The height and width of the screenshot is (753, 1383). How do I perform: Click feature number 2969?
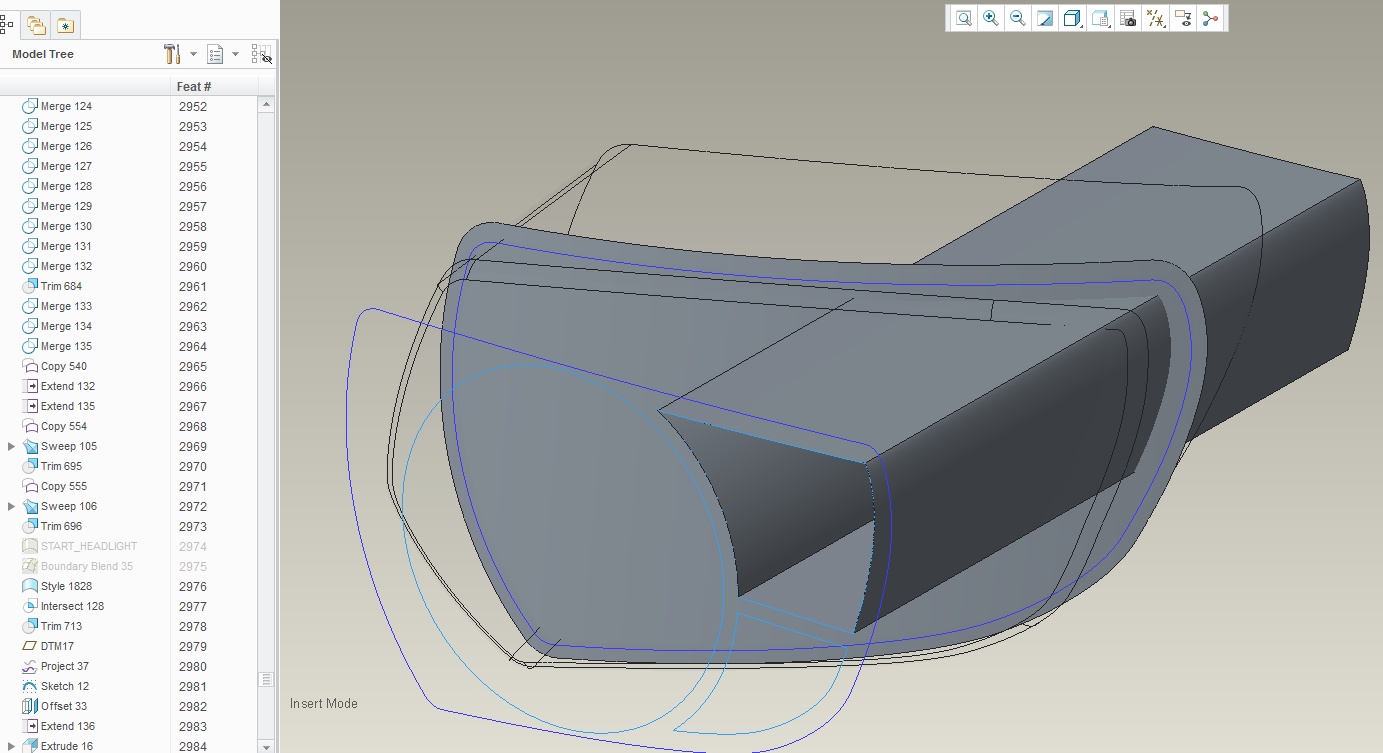click(x=193, y=446)
